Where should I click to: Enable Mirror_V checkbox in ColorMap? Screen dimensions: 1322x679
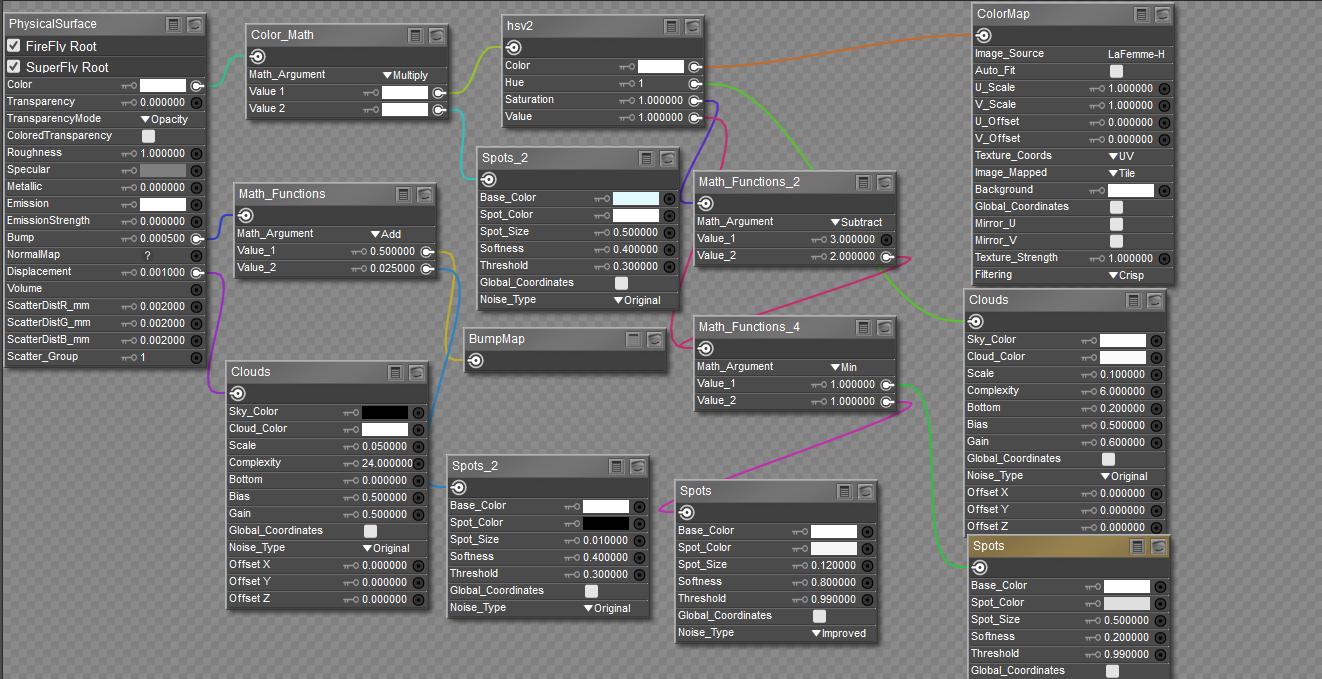tap(1117, 241)
